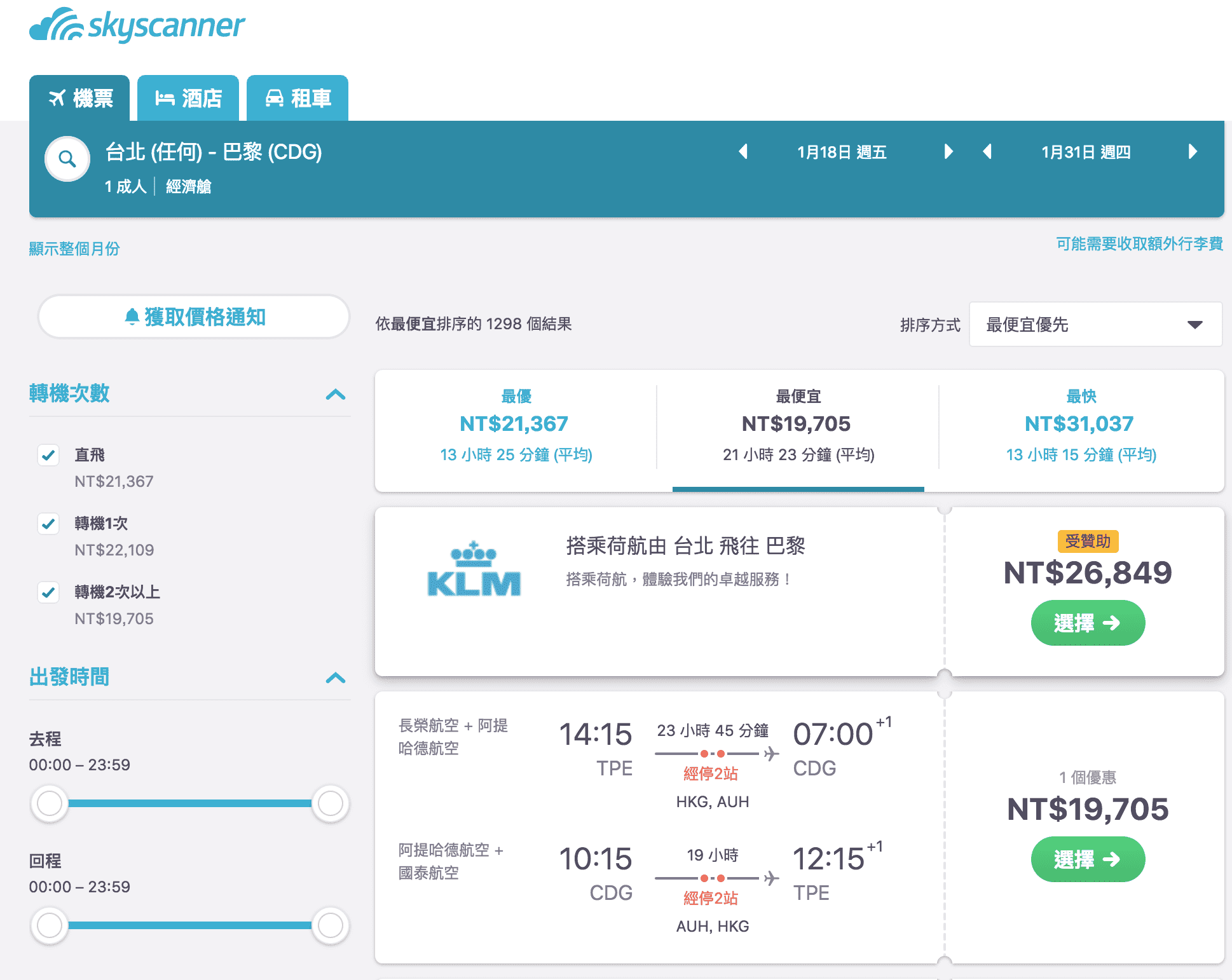Switch to the 酒店 hotels tab
This screenshot has width=1232, height=980.
pyautogui.click(x=188, y=98)
